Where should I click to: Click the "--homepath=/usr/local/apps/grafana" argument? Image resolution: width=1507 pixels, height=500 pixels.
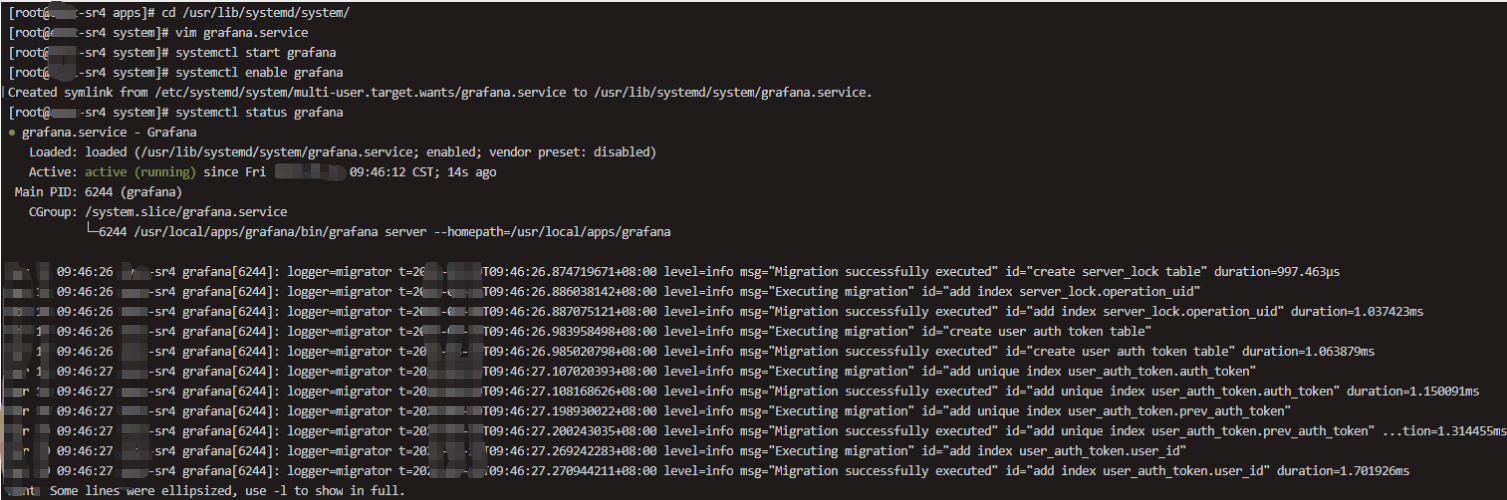552,232
